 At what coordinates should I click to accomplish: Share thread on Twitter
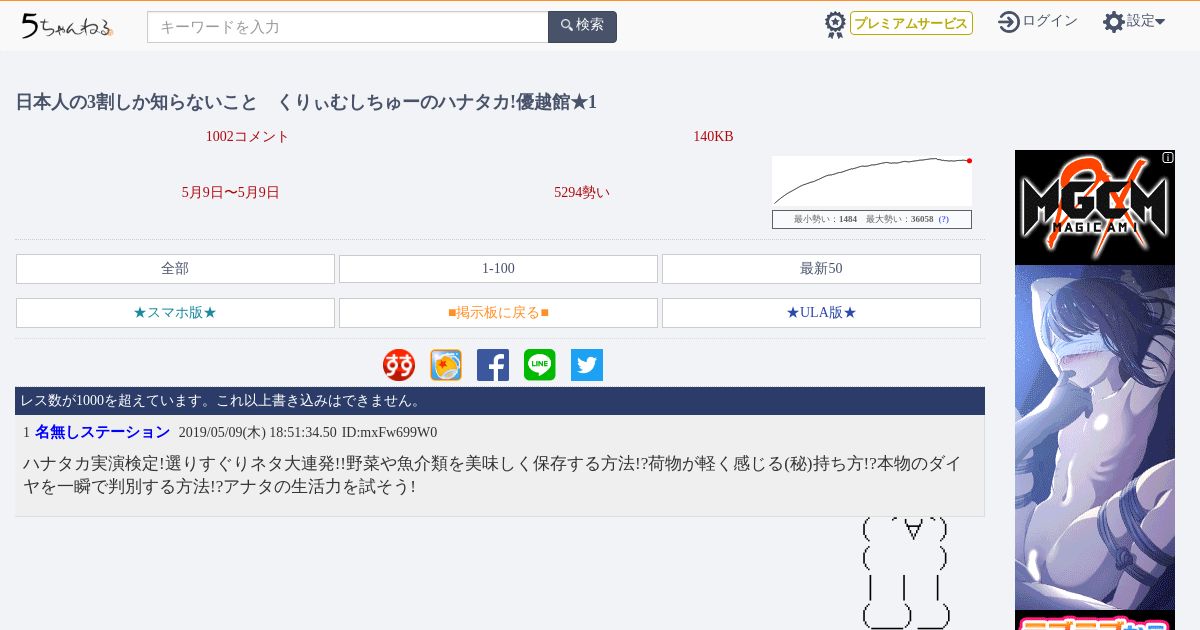point(587,365)
